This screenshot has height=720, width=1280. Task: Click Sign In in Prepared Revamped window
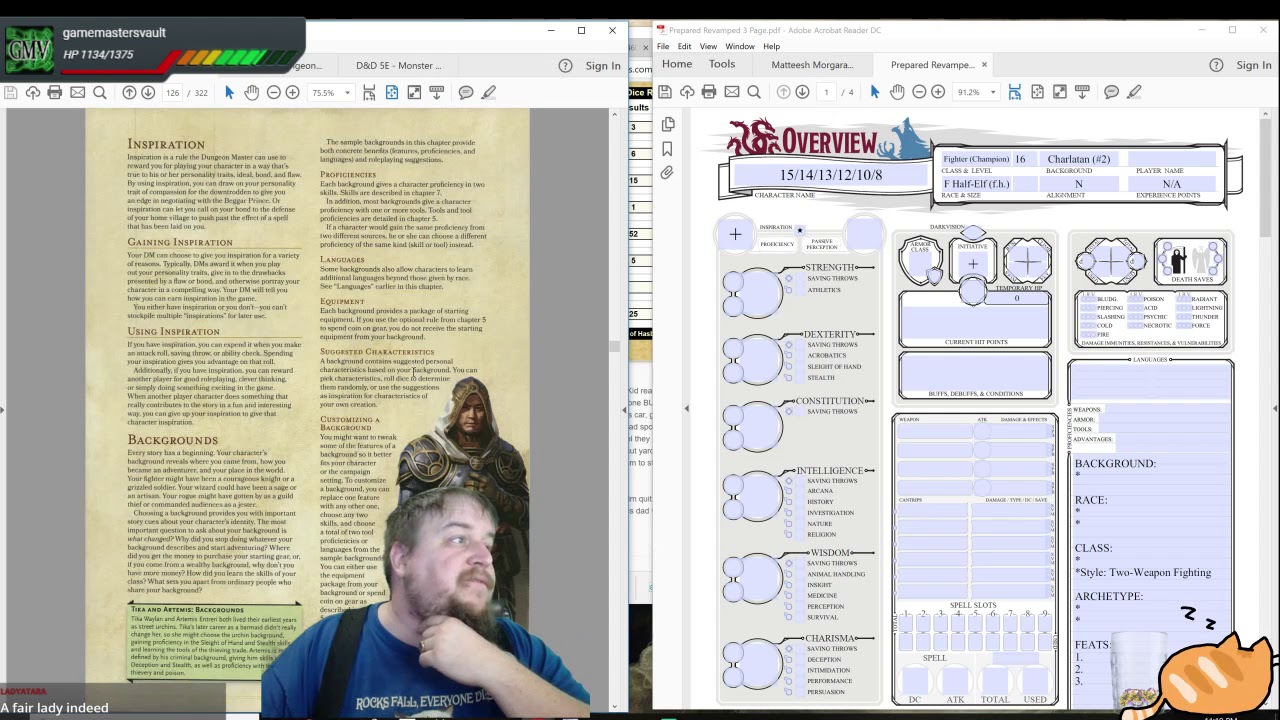(1254, 65)
